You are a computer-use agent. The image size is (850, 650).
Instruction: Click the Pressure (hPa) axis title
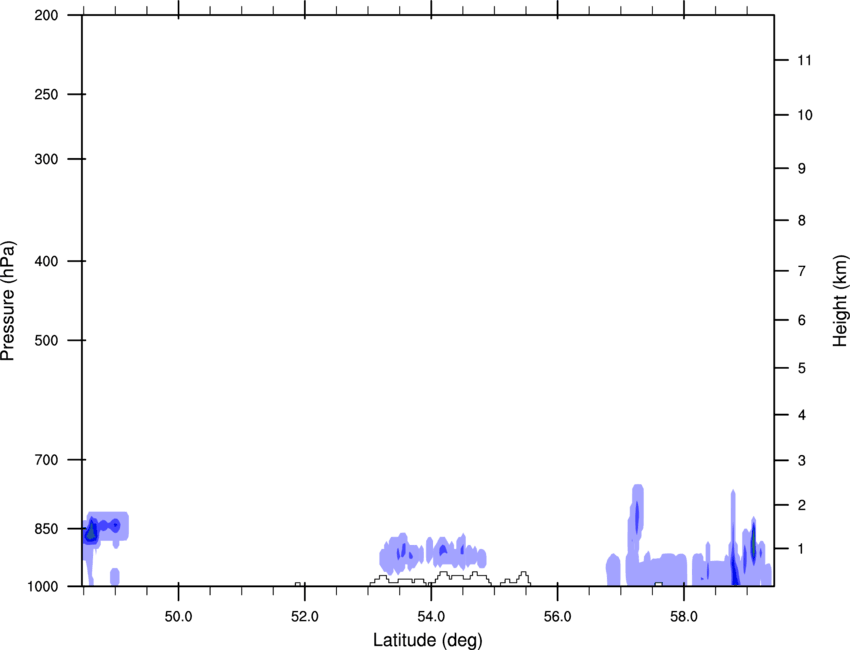8,301
